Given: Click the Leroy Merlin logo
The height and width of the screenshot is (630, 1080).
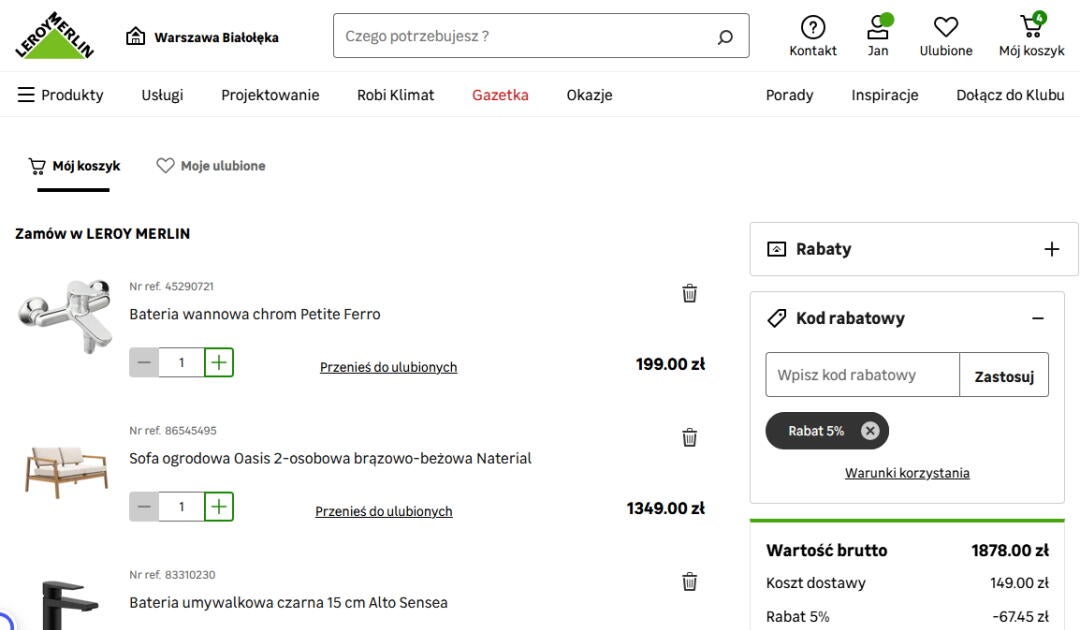Looking at the screenshot, I should [x=55, y=36].
